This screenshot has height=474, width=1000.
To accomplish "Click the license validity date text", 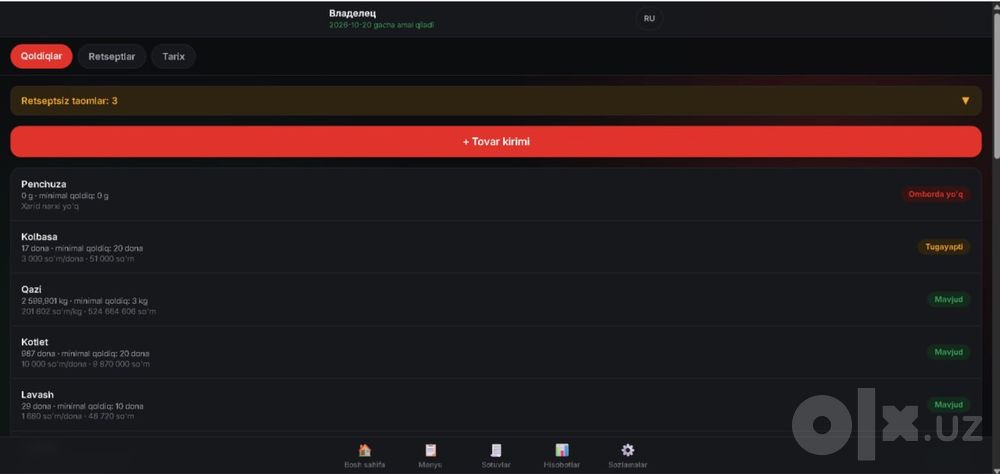I will 381,25.
